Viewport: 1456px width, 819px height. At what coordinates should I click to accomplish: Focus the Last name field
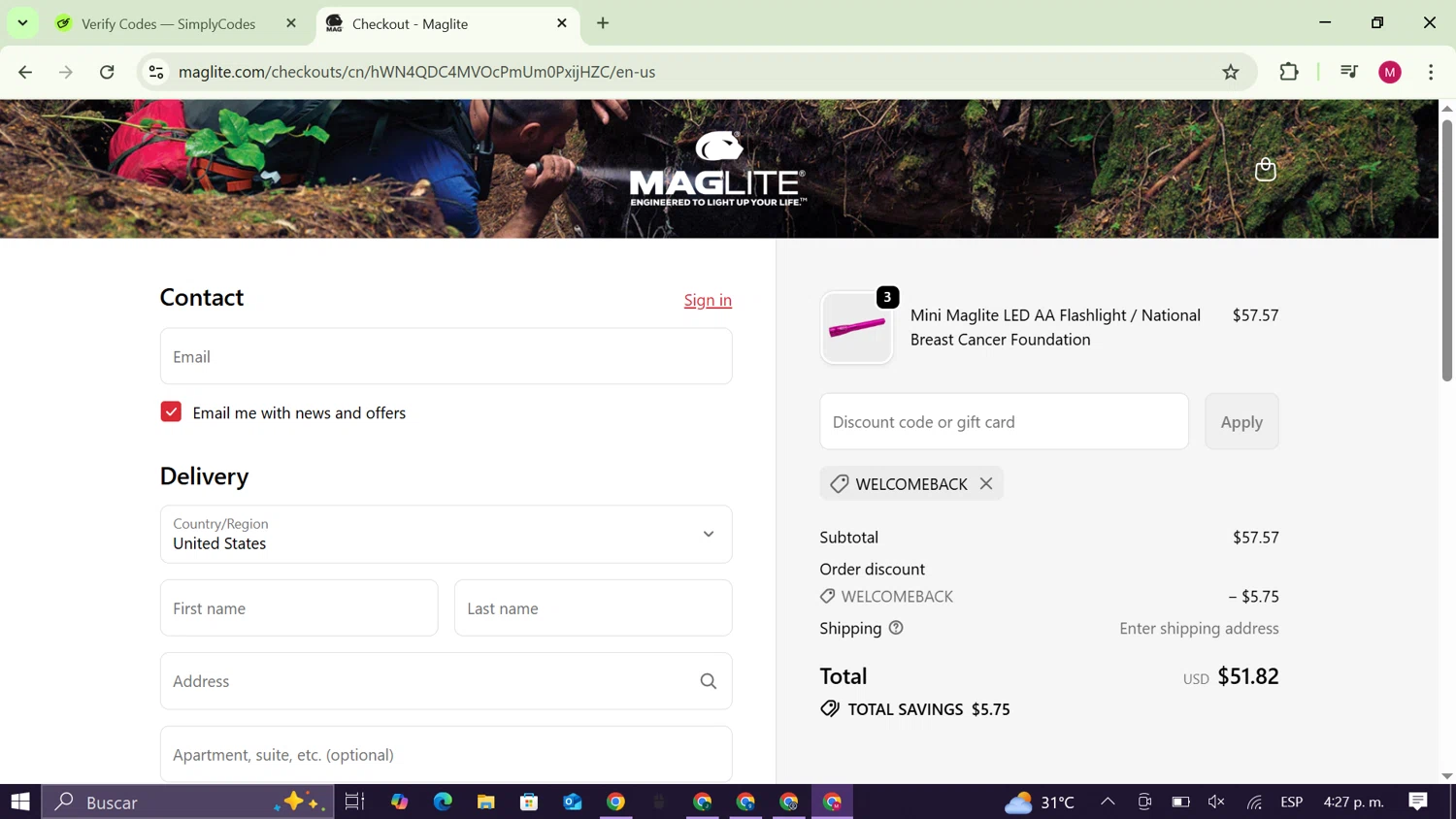tap(593, 608)
